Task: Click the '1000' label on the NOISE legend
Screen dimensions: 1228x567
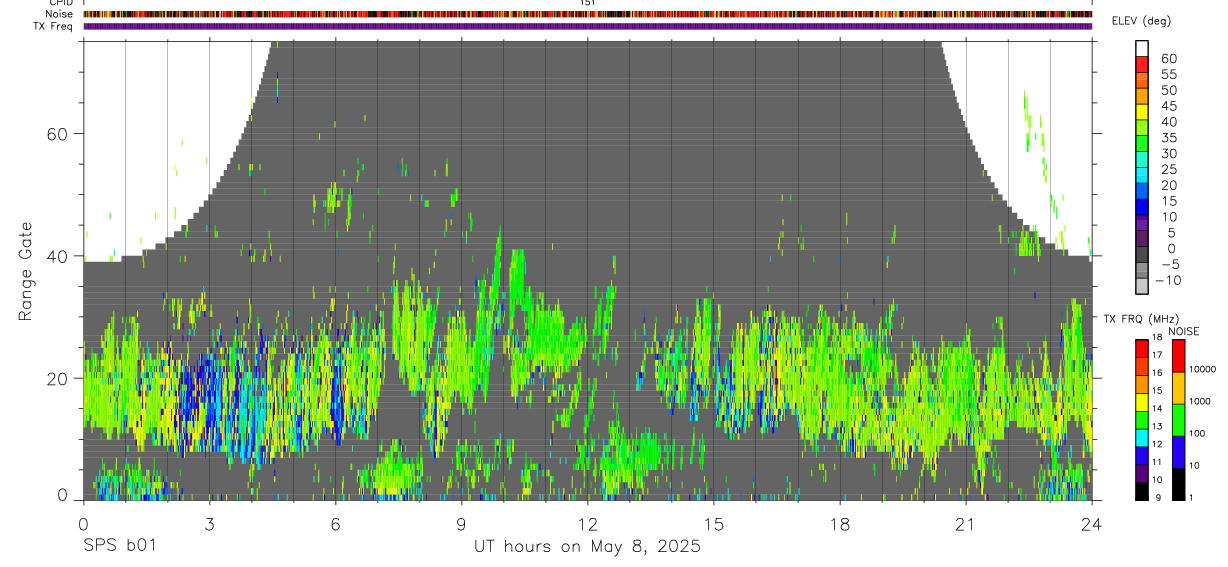Action: point(1200,401)
